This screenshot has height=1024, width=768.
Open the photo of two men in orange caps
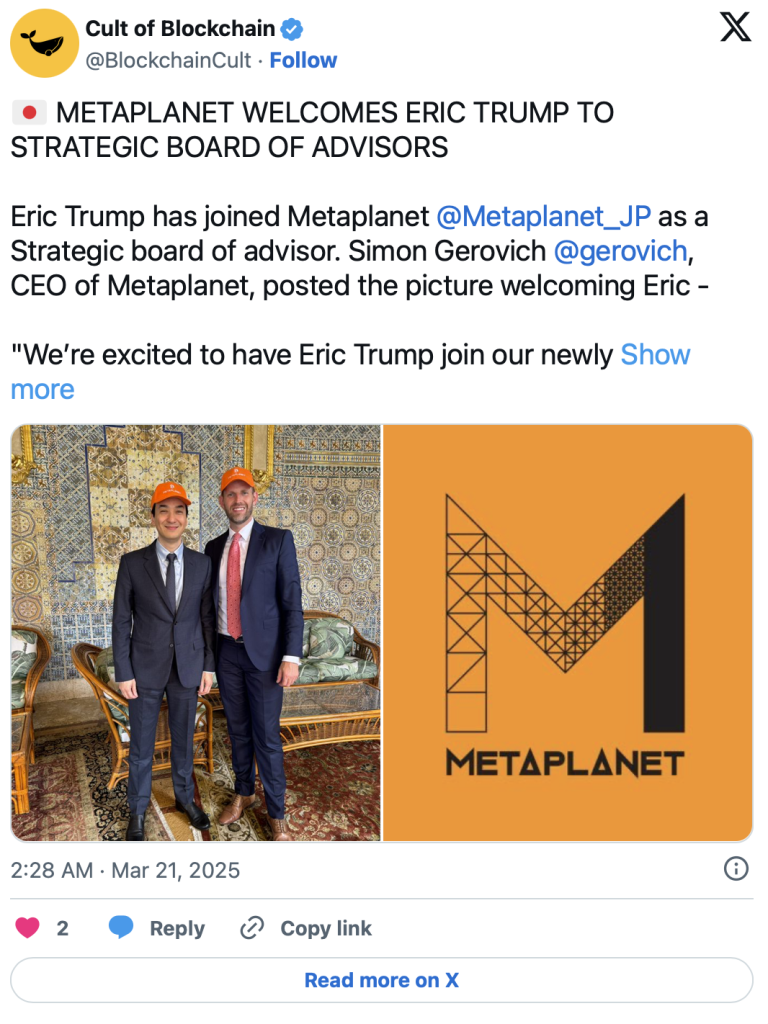click(x=196, y=633)
